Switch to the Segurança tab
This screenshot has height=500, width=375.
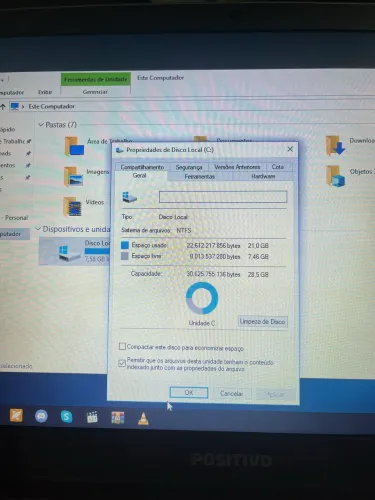coord(189,167)
